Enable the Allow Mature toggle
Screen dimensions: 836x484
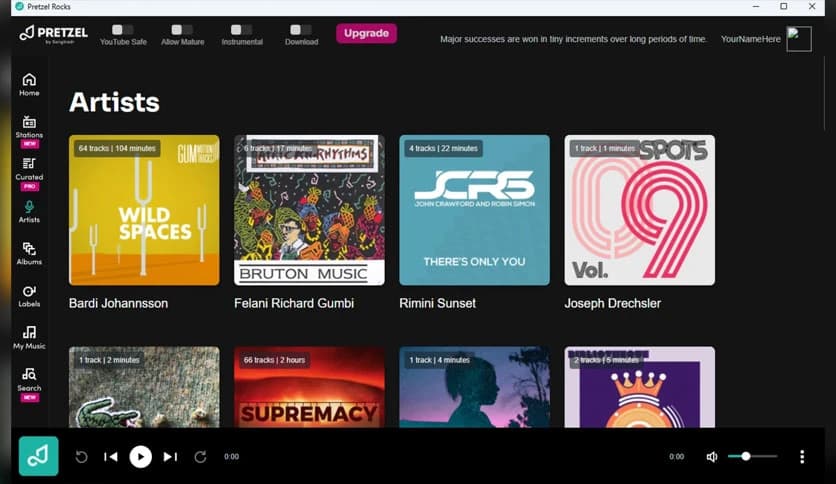(182, 30)
